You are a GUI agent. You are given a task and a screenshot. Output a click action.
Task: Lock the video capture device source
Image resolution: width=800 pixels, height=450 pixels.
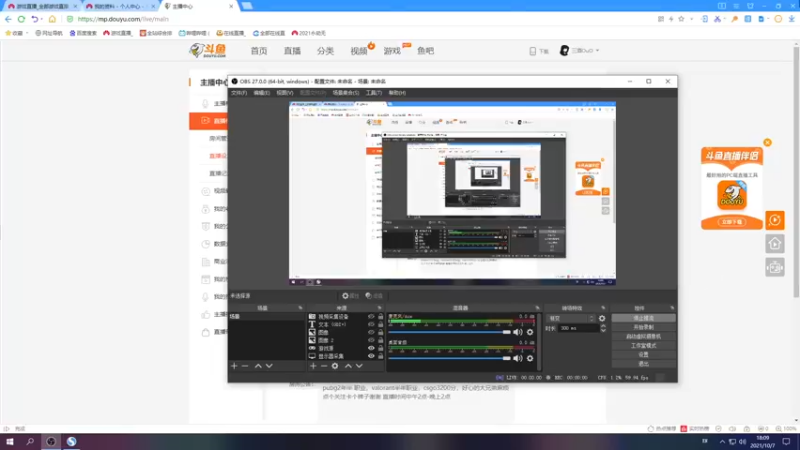(381, 317)
